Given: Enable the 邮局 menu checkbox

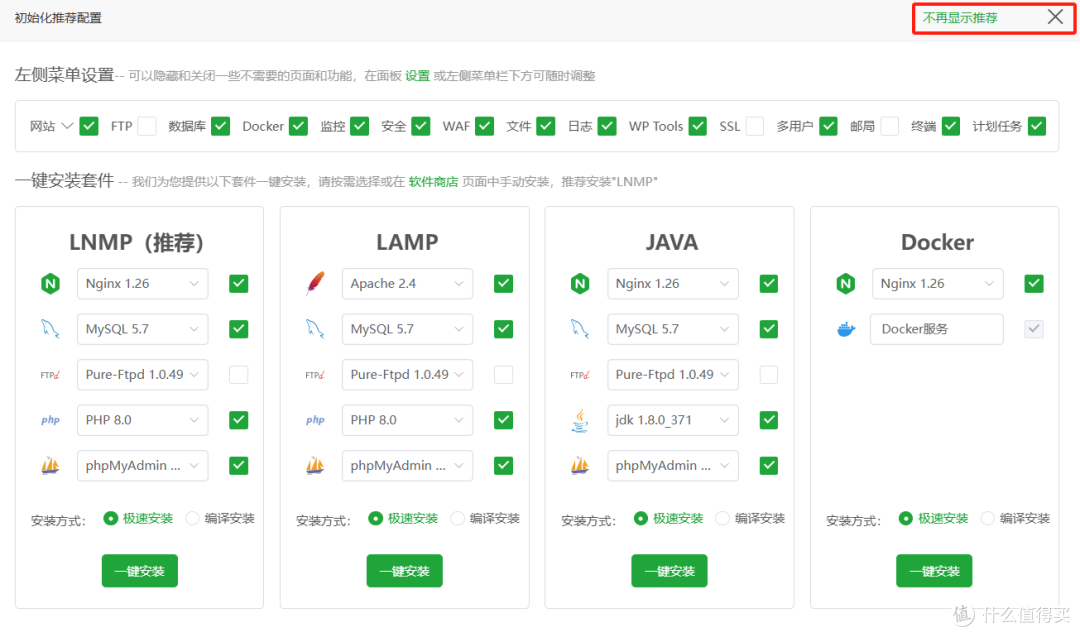Looking at the screenshot, I should pos(890,126).
